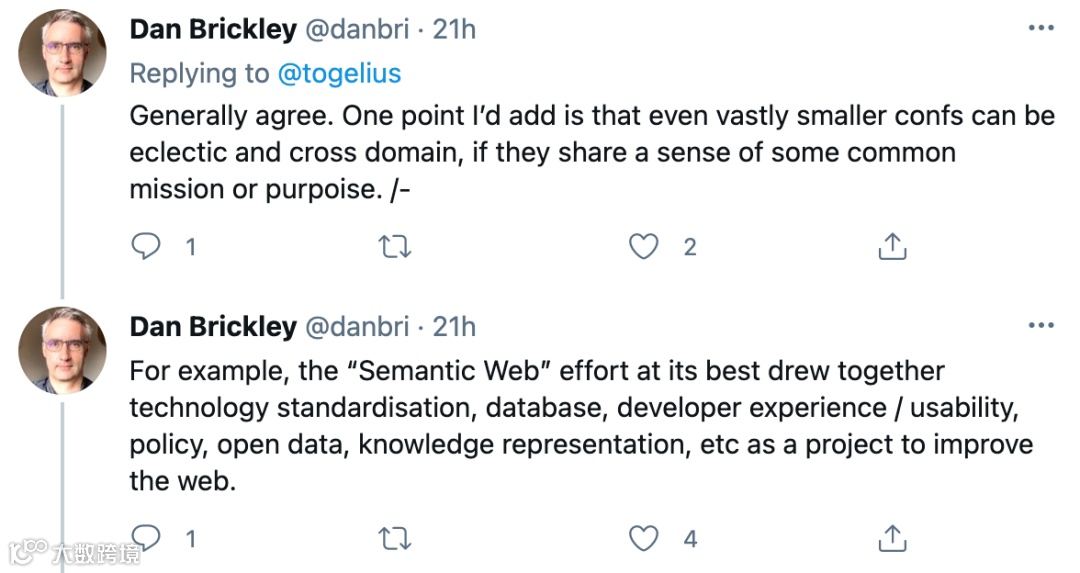Retweet the Semantic Web tweet
The height and width of the screenshot is (573, 1080).
[396, 538]
